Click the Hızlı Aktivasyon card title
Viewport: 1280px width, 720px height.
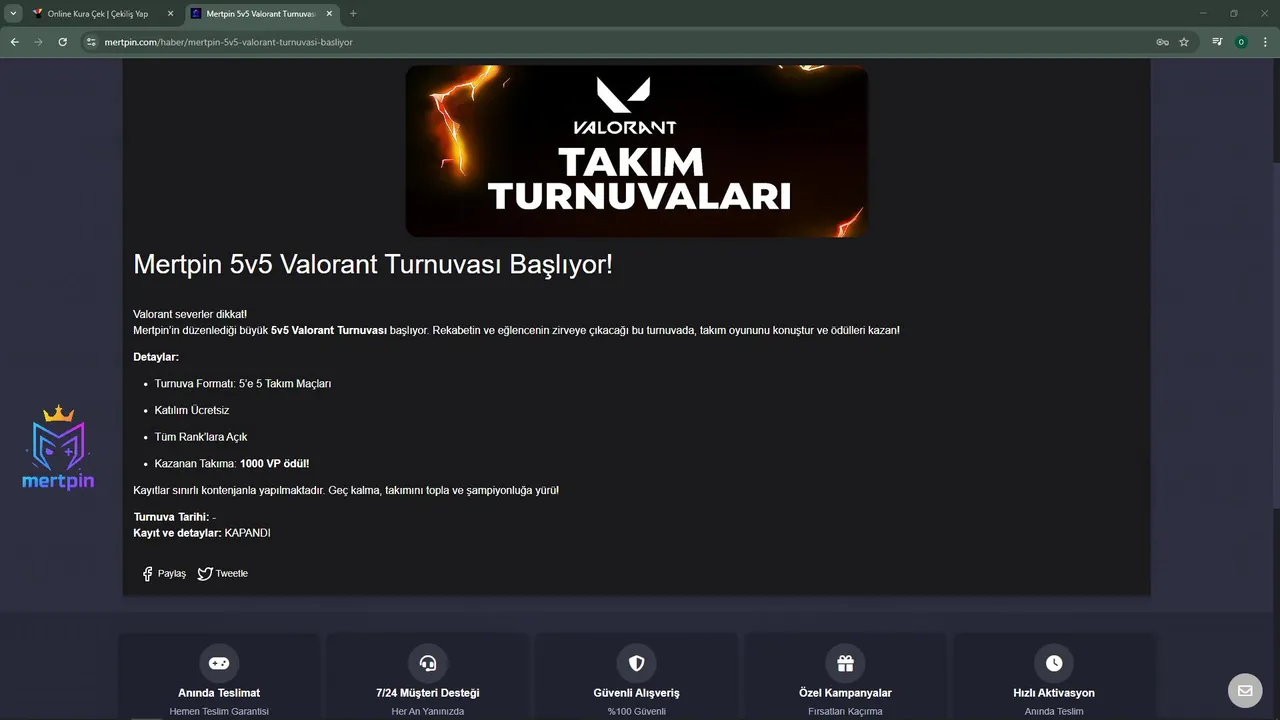point(1054,693)
